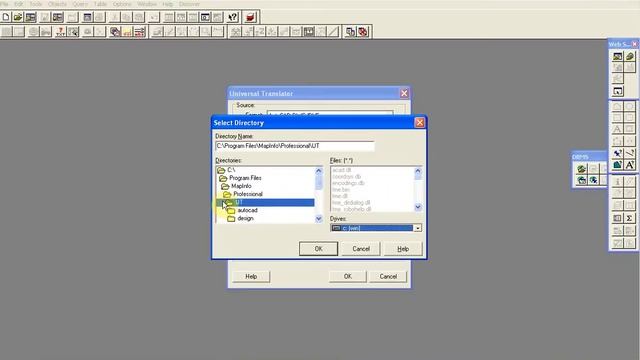The image size is (640, 360).
Task: Click first icon in Web Services palette
Action: coord(617,56)
